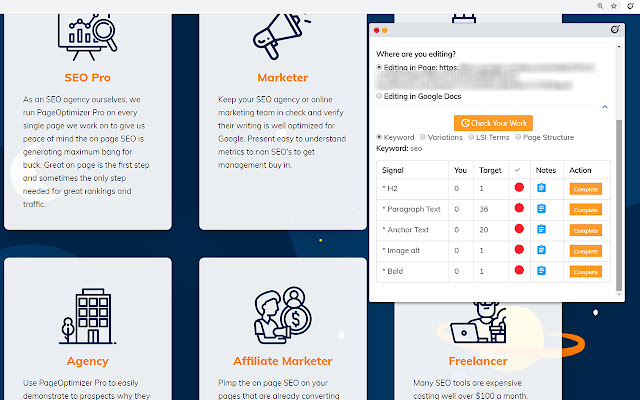The width and height of the screenshot is (640, 400).
Task: Click the red status dot for Bold
Action: (x=519, y=270)
